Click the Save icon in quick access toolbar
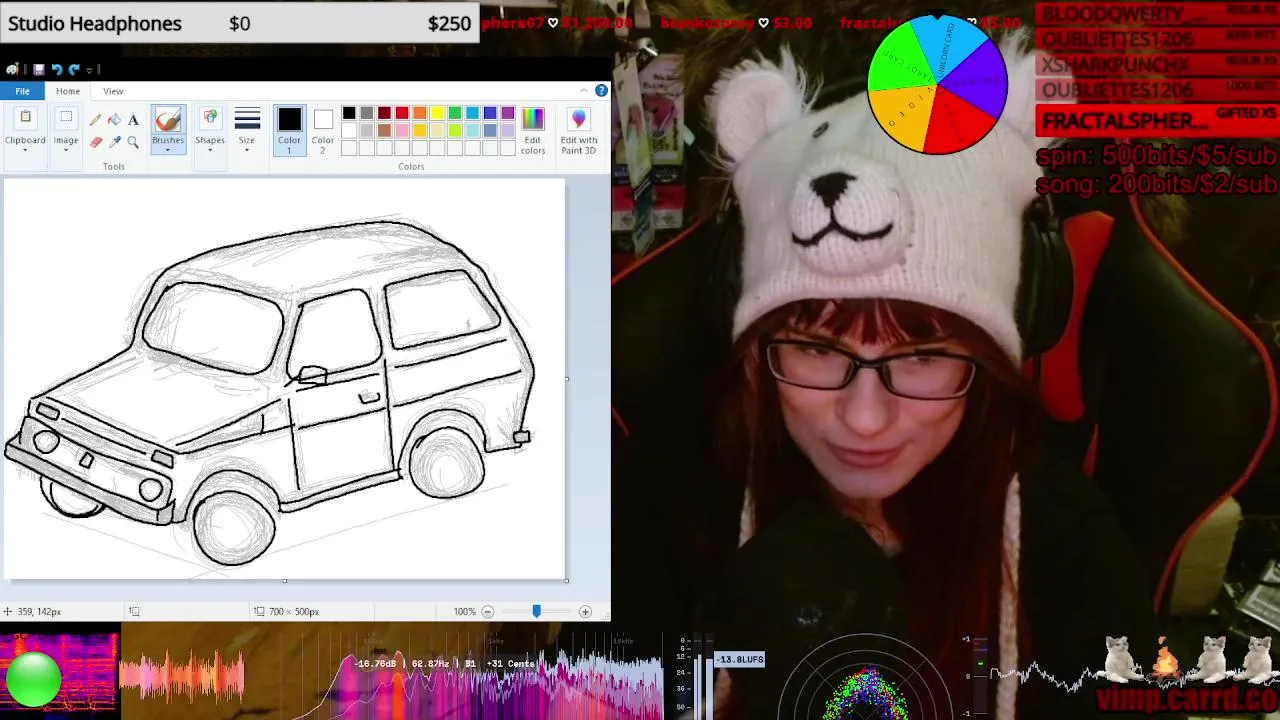The width and height of the screenshot is (1280, 720). pyautogui.click(x=38, y=69)
